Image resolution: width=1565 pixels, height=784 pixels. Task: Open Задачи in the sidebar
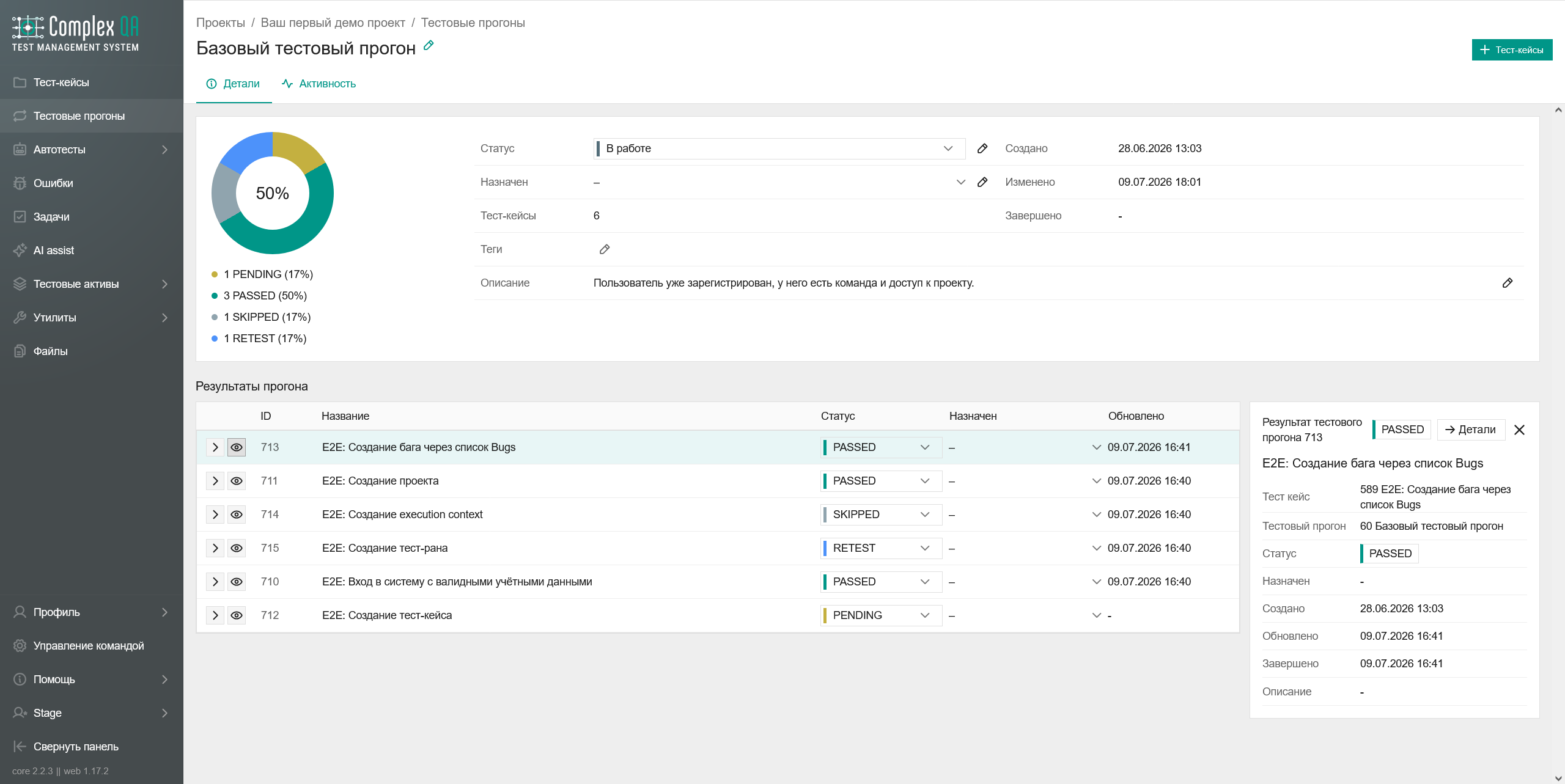pyautogui.click(x=92, y=217)
